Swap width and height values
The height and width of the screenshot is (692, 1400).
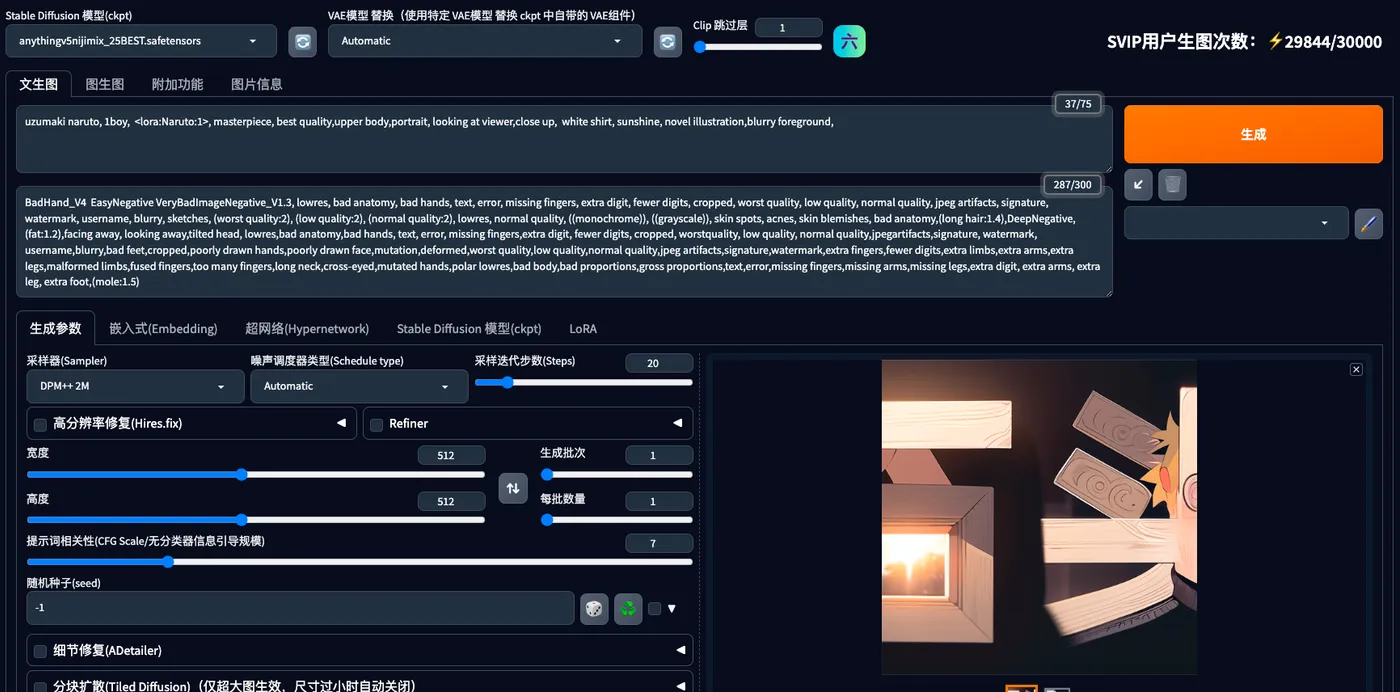(x=513, y=488)
